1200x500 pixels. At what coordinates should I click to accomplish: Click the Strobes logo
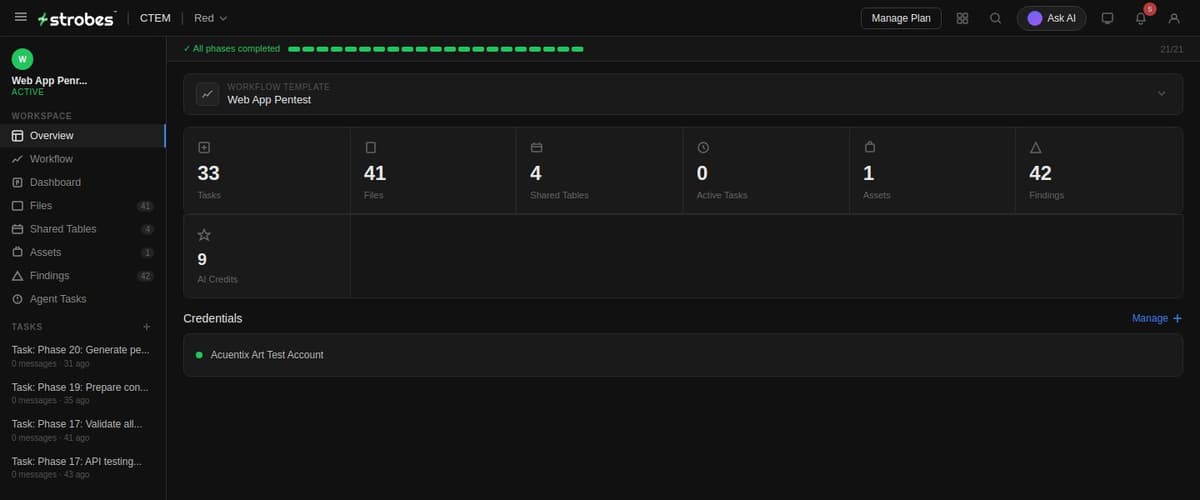[x=75, y=18]
